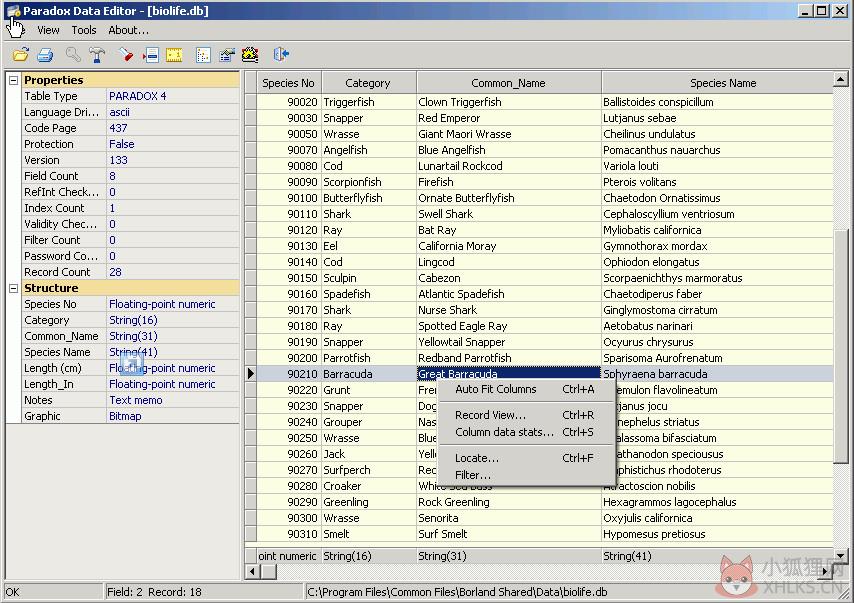Click the vertical scrollbar down arrow
This screenshot has width=854, height=603.
(x=840, y=556)
